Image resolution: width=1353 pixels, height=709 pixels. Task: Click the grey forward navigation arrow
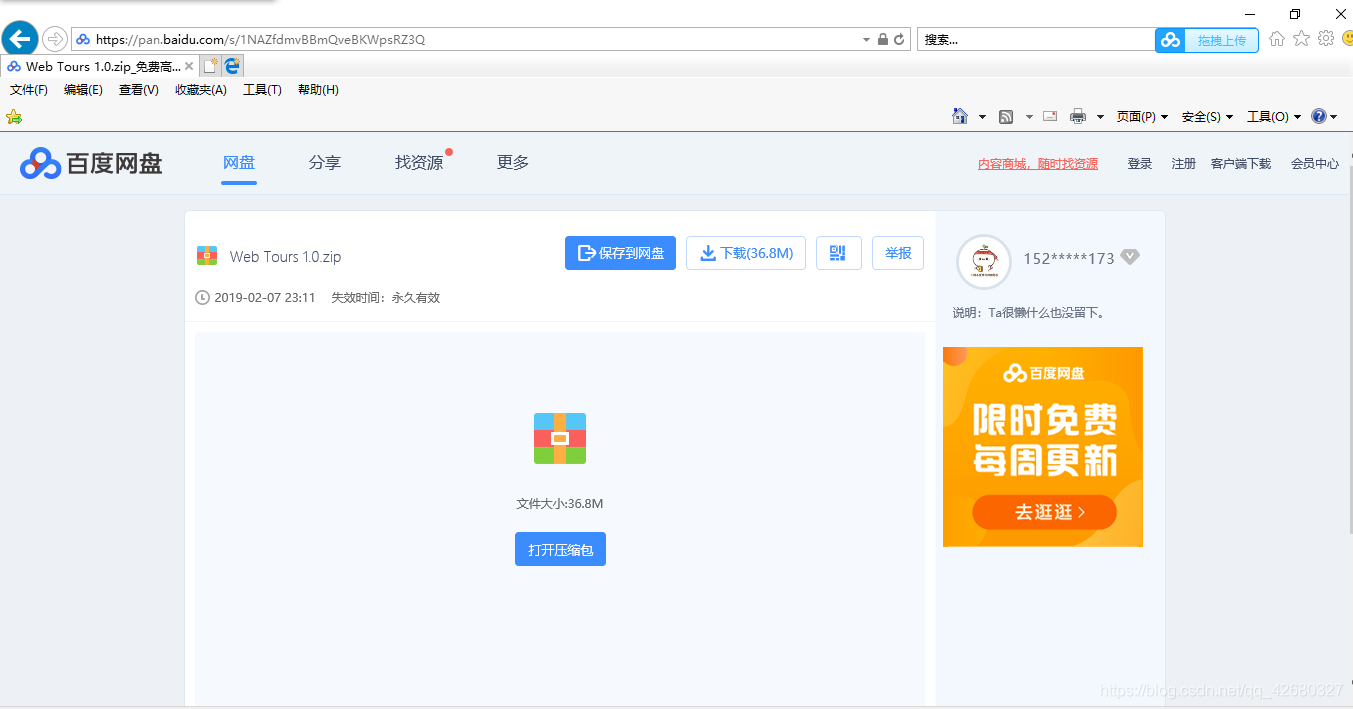(55, 39)
